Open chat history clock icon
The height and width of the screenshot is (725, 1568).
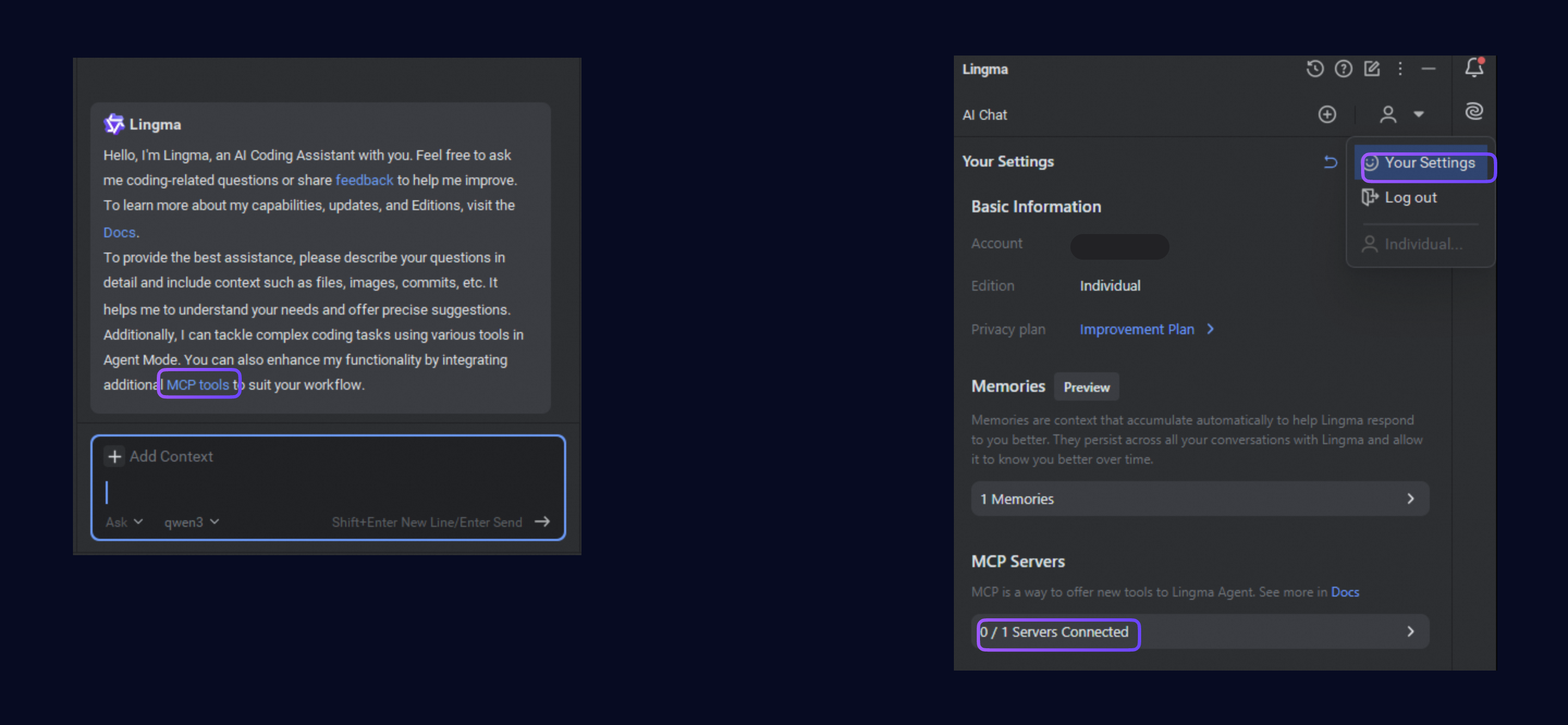tap(1314, 69)
